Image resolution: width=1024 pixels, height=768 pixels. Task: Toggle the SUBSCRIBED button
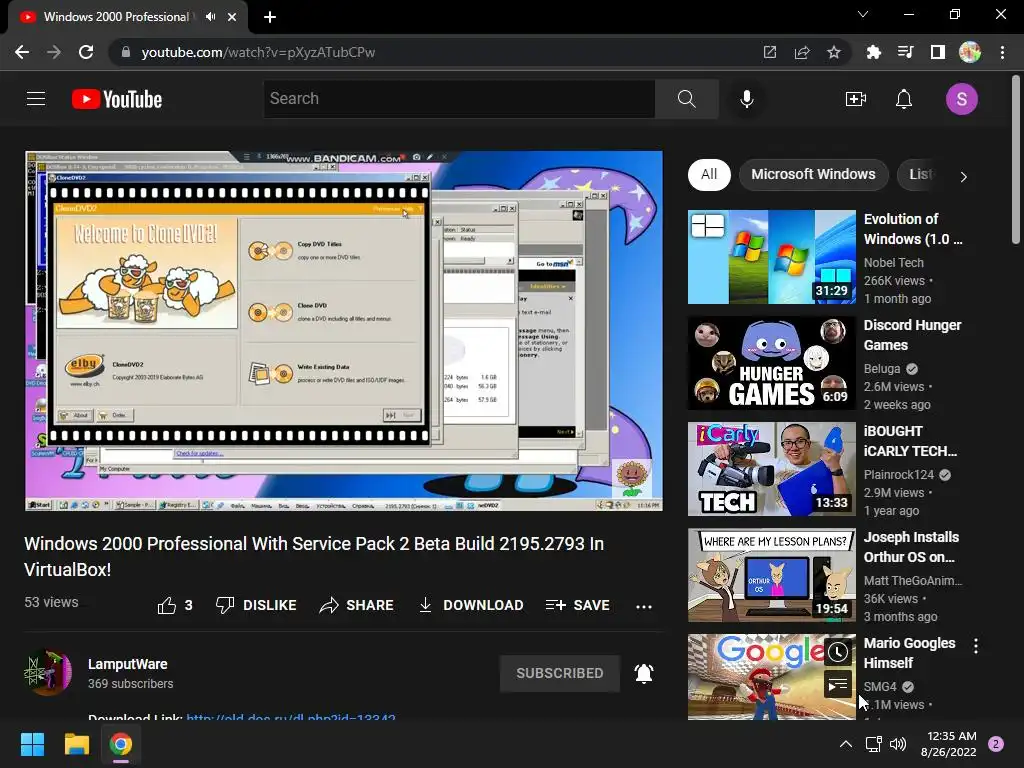(560, 673)
